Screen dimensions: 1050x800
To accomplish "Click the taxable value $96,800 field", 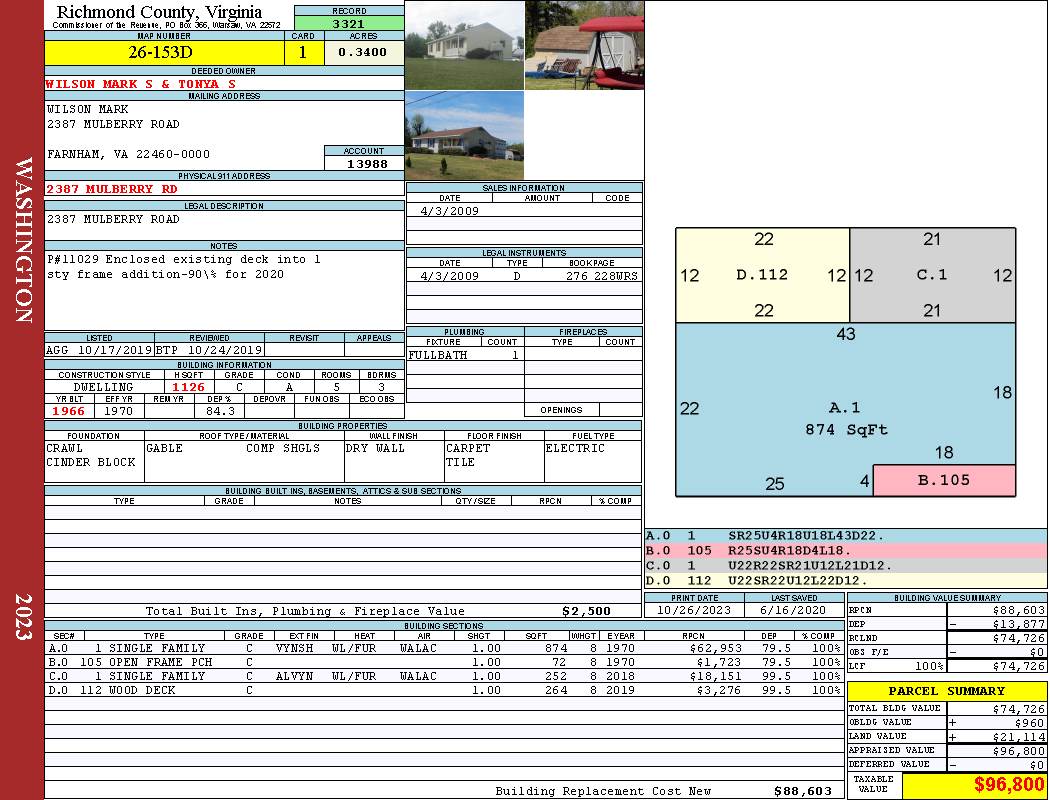I will point(974,784).
